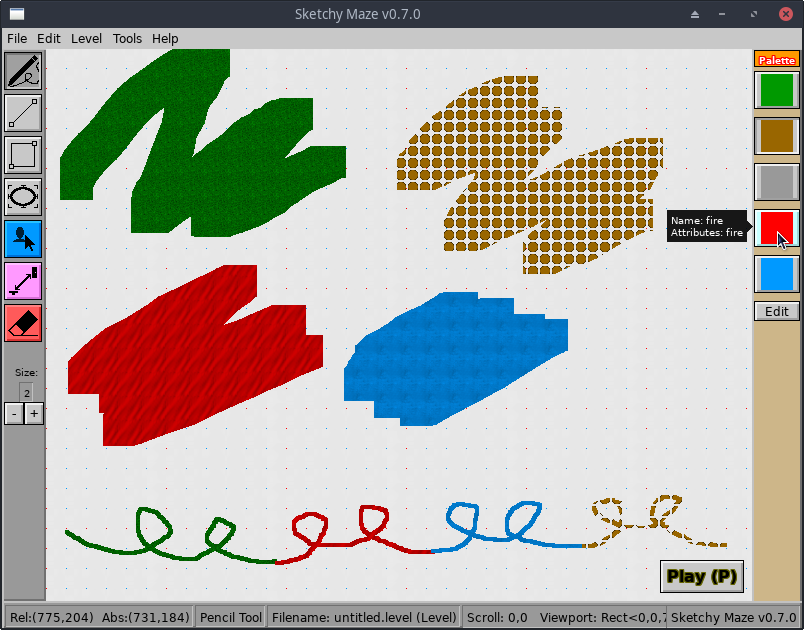Select the Rectangle tool

point(23,155)
